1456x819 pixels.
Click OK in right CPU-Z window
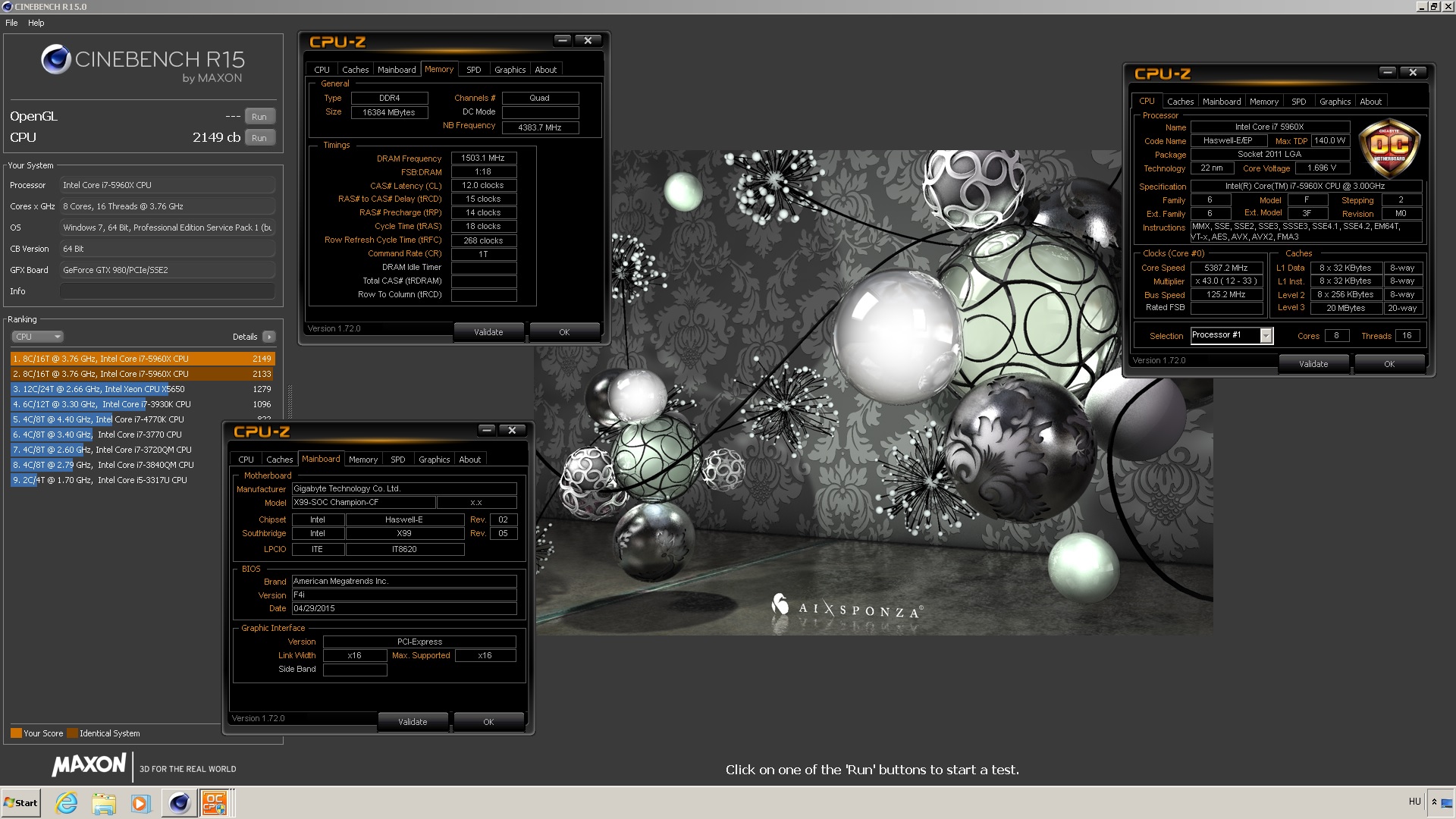point(1389,364)
